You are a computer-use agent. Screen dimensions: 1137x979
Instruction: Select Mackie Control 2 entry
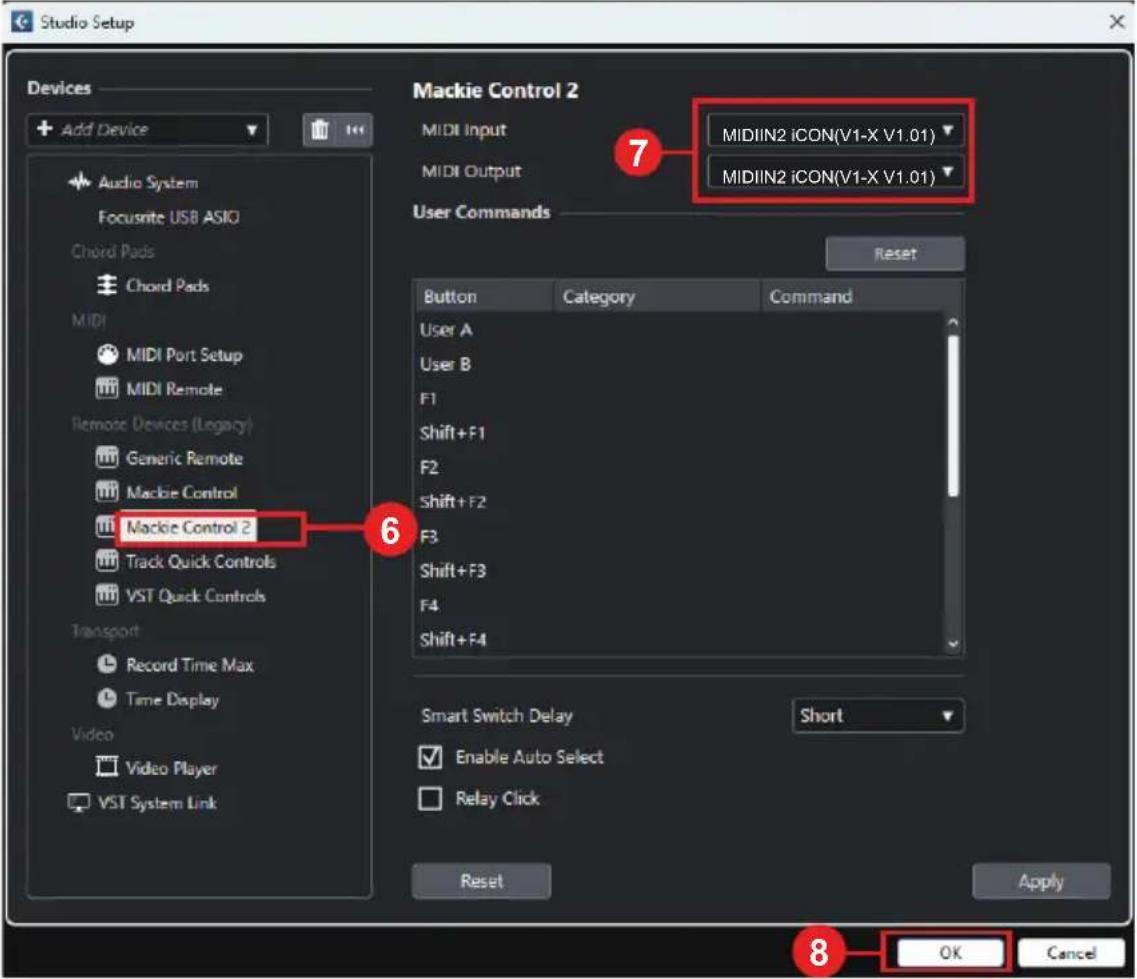[189, 527]
